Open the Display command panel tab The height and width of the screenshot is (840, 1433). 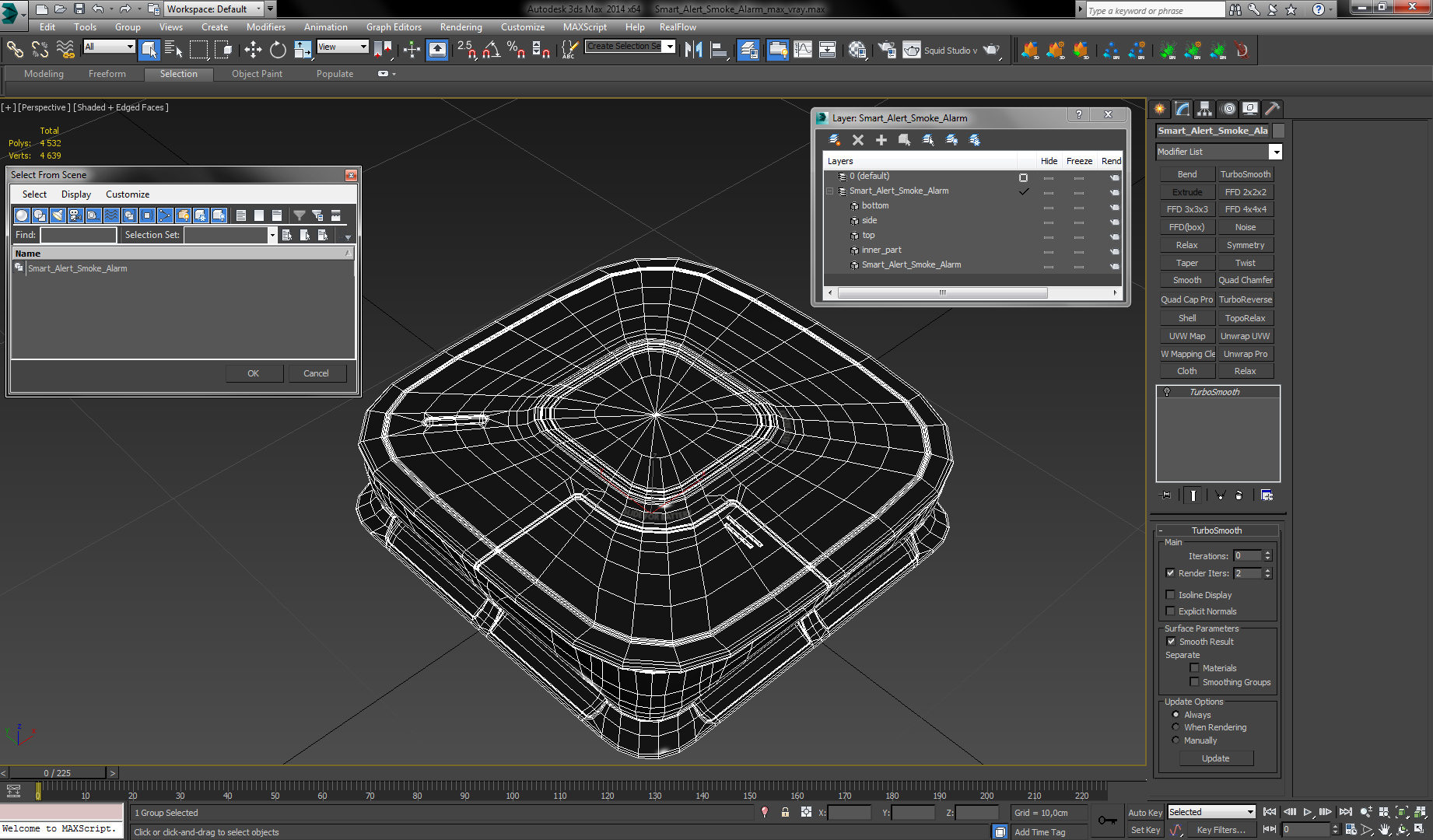tap(1250, 109)
